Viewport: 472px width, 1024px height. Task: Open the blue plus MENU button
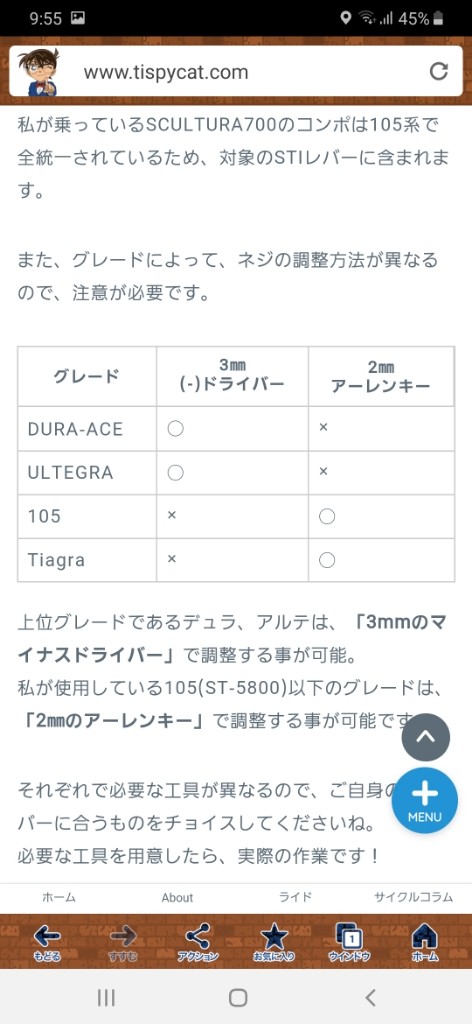pos(425,801)
